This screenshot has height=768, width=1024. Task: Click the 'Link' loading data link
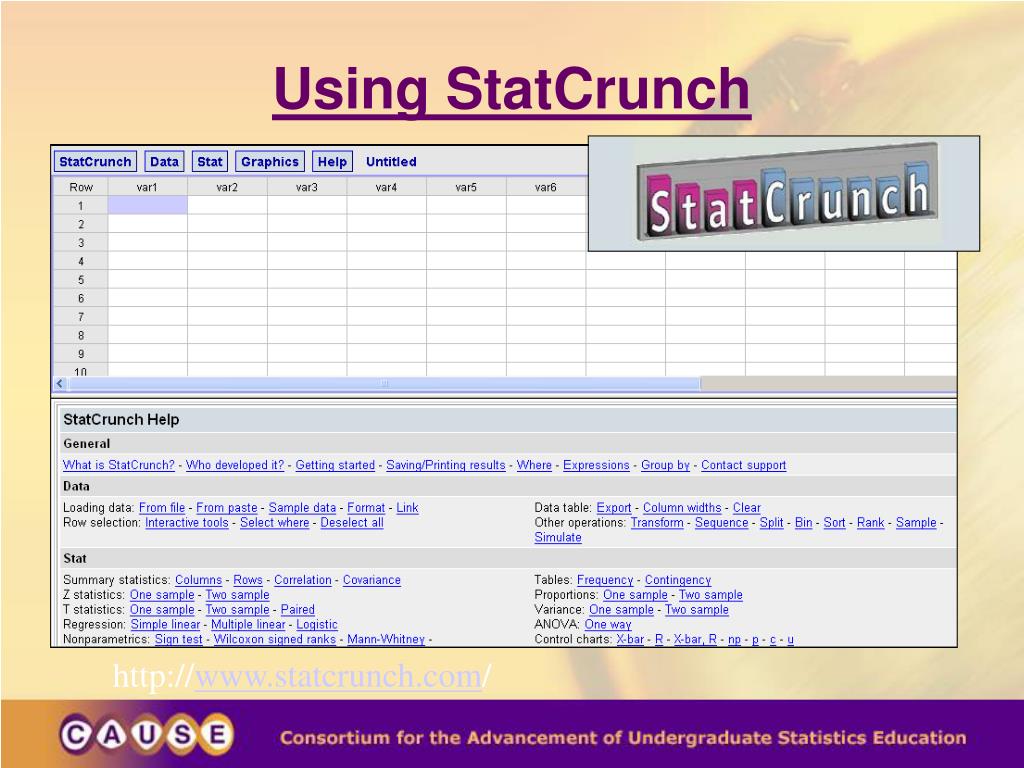pos(407,507)
